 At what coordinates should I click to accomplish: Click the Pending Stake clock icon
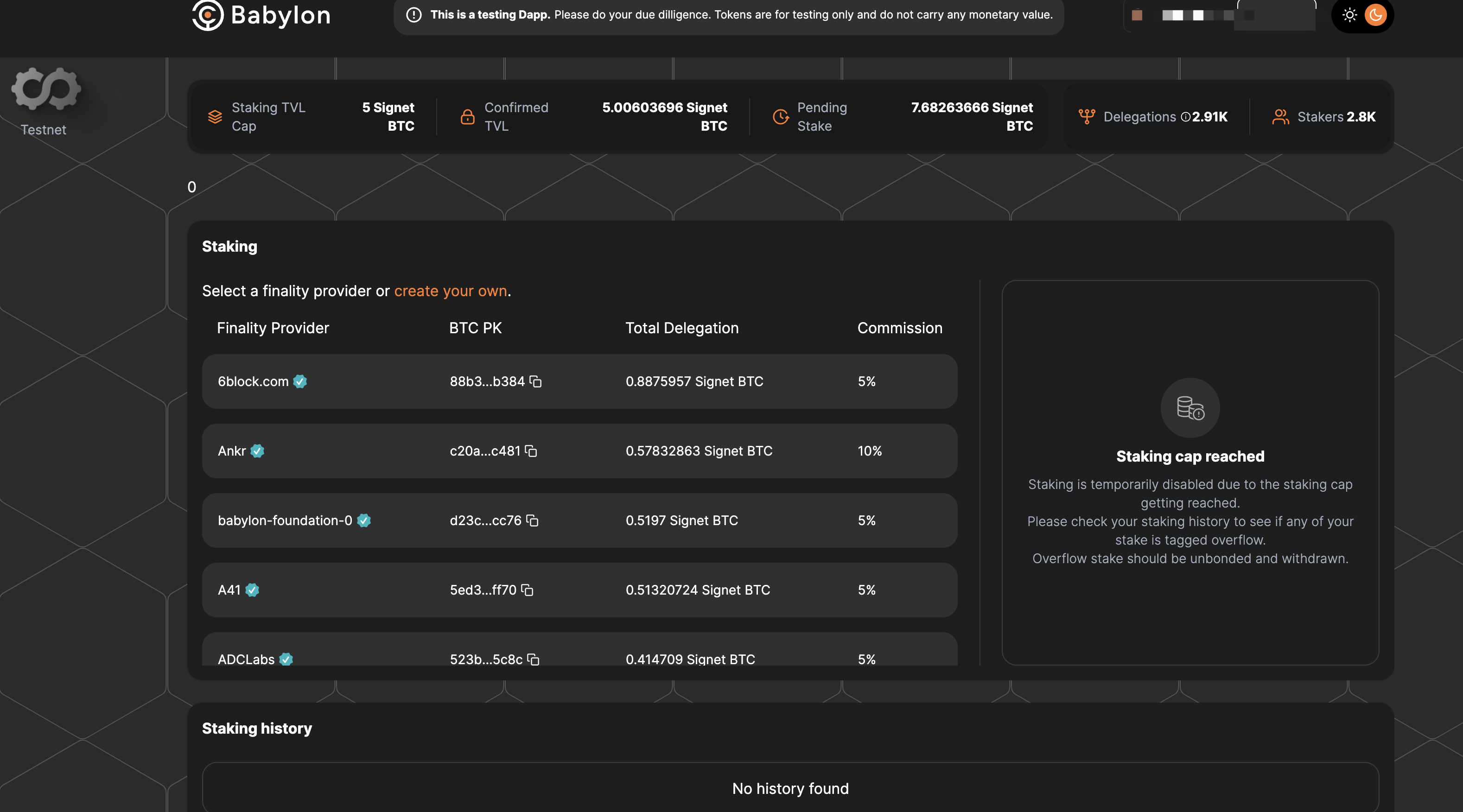click(x=780, y=117)
